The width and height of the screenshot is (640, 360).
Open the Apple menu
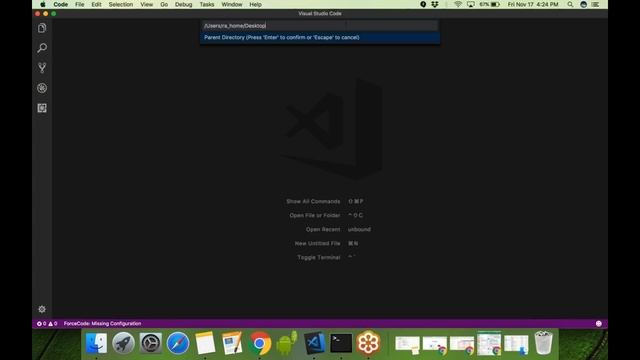click(x=43, y=4)
